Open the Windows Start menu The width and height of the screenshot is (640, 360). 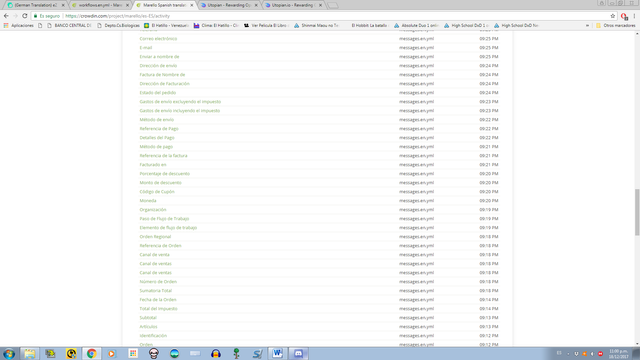[x=9, y=353]
